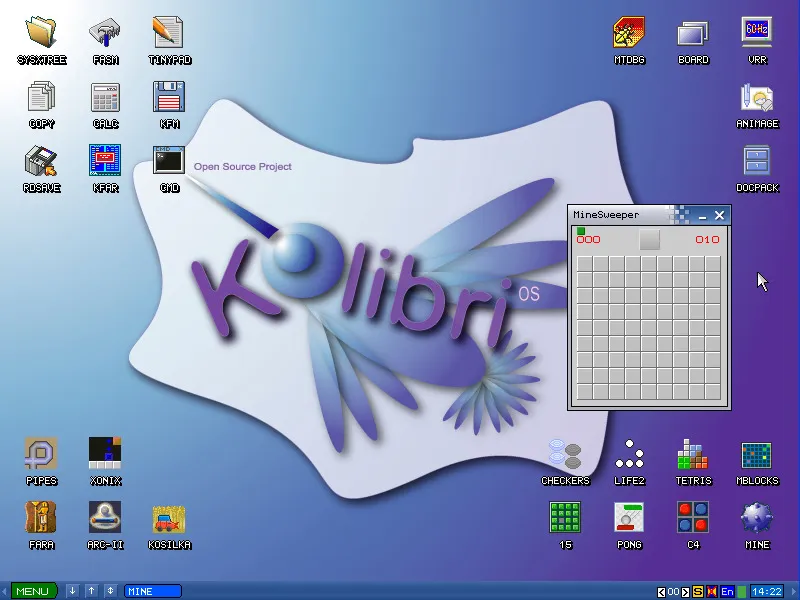The width and height of the screenshot is (800, 600).
Task: Open the TINYPAD text editor
Action: click(169, 30)
